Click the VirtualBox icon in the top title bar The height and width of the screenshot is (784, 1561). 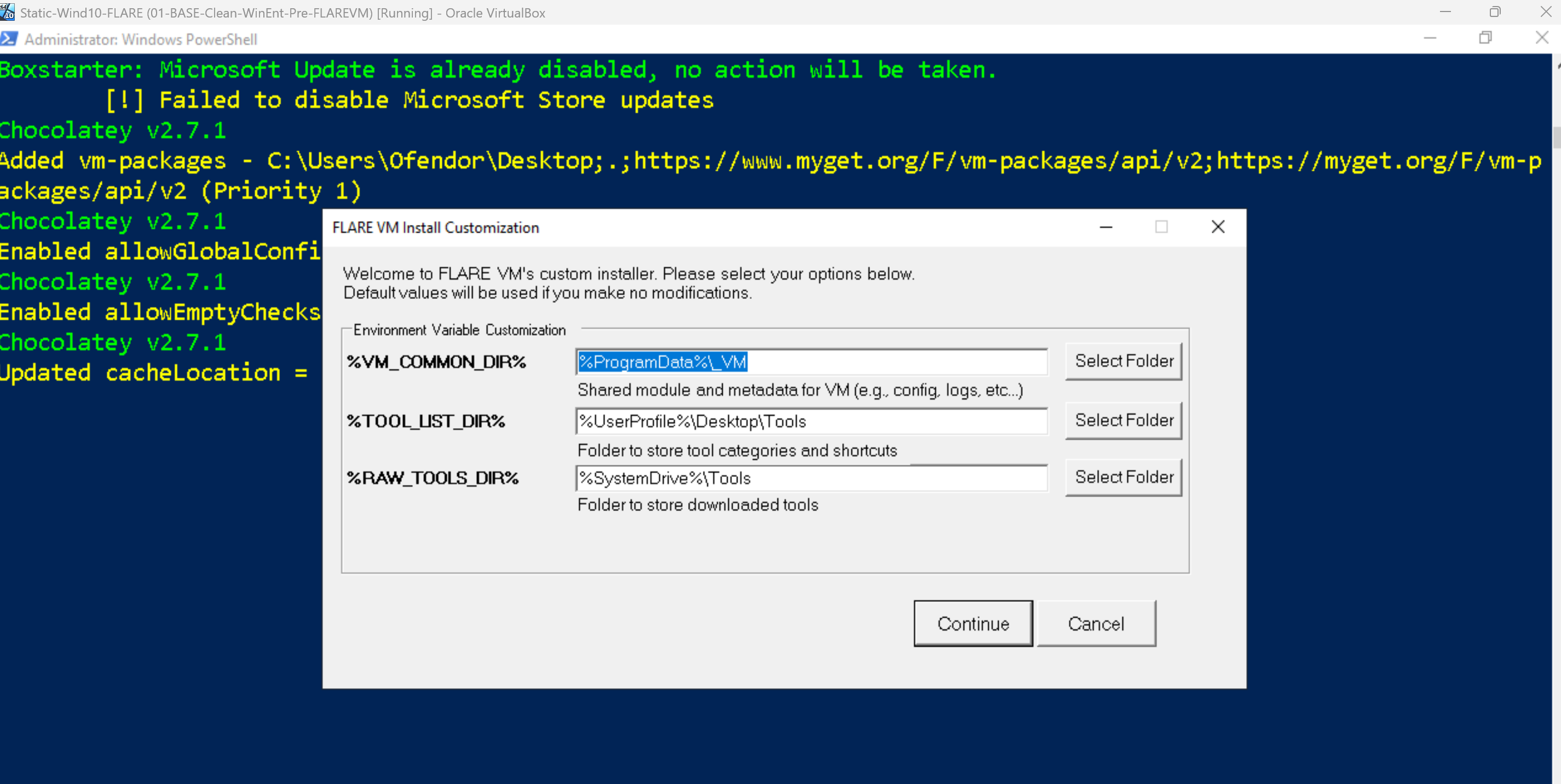7,12
